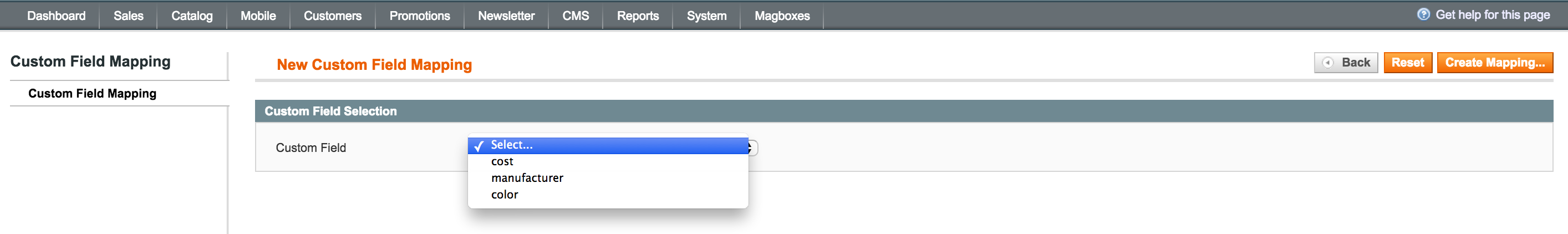Open the Mobile menu
Image resolution: width=1568 pixels, height=234 pixels.
tap(258, 16)
